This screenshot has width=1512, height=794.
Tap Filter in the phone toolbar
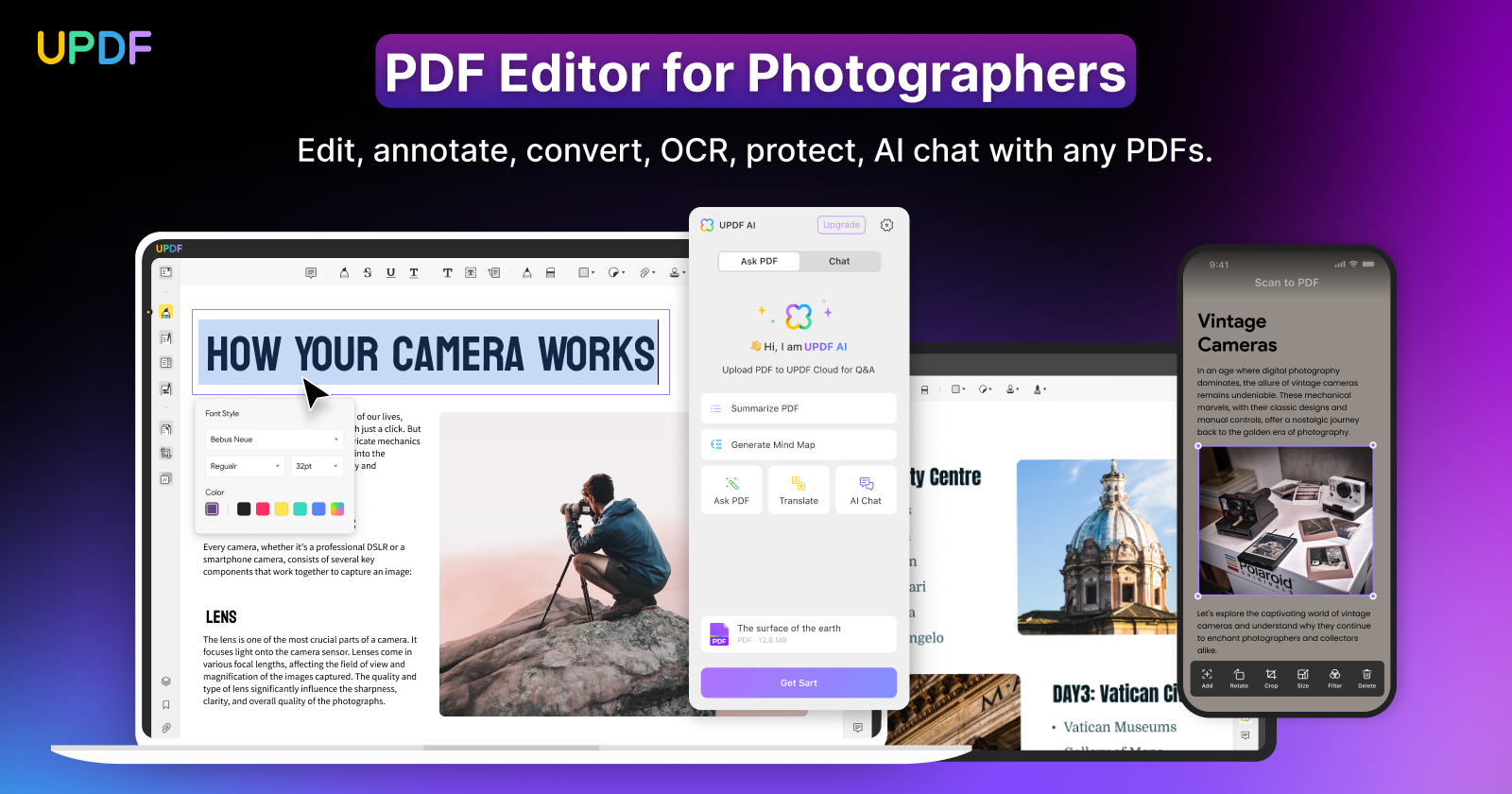(x=1334, y=678)
